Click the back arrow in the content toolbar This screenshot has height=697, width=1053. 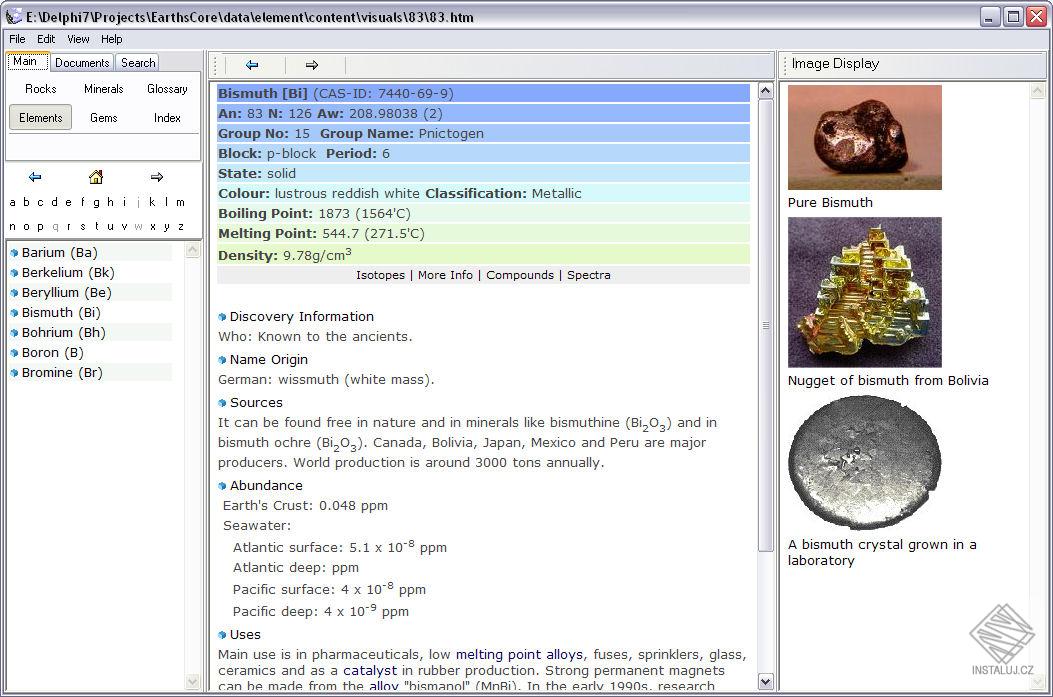(252, 65)
